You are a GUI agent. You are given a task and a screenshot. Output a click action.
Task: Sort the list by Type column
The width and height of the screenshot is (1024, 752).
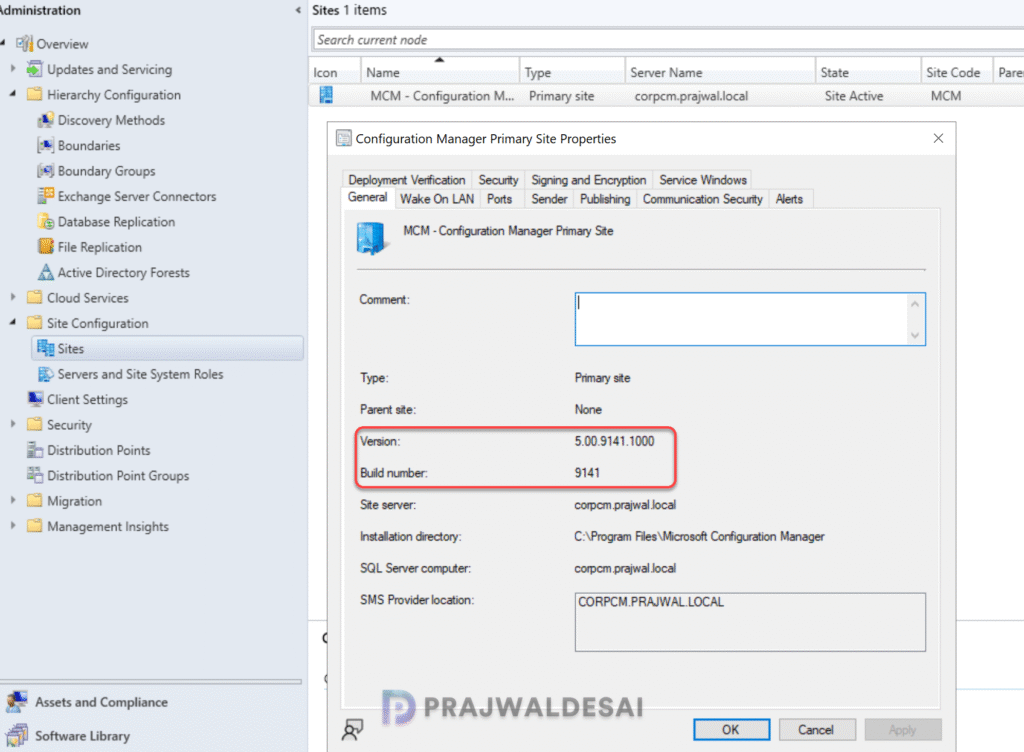click(572, 72)
